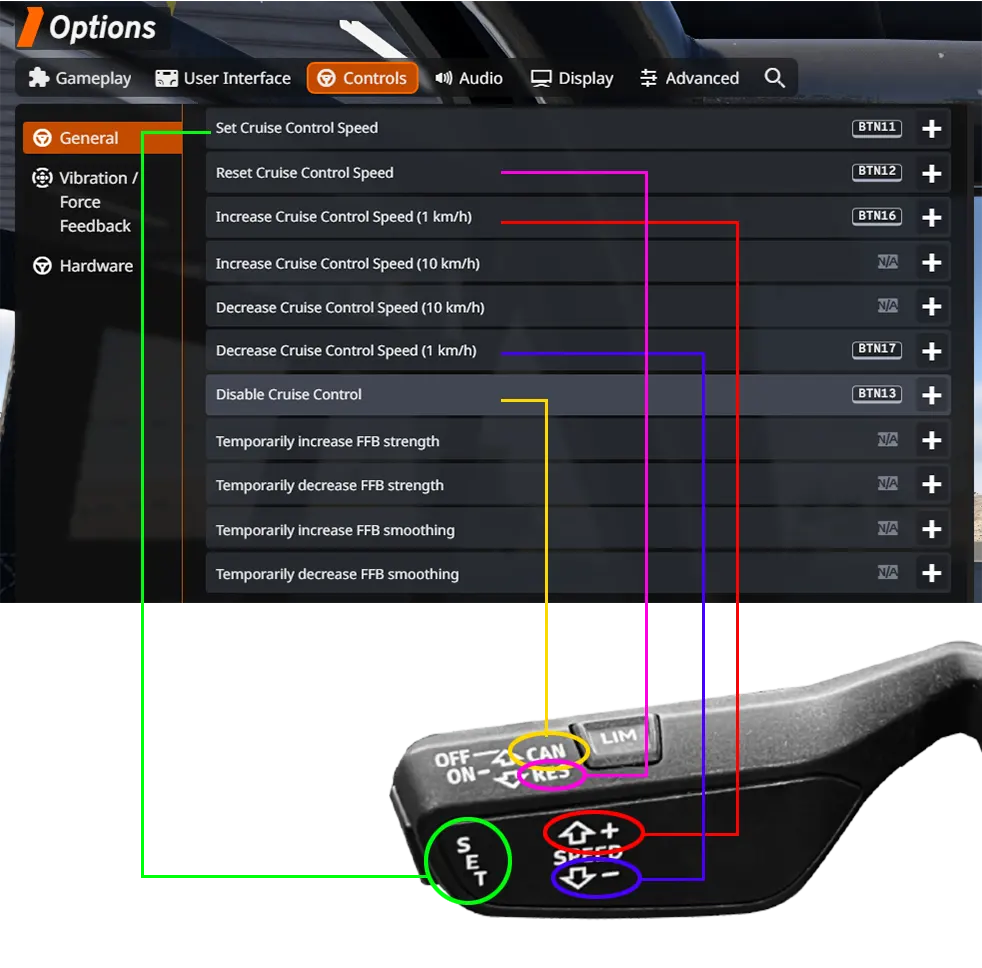Screen dimensions: 982x968
Task: Select Temporarily decrease FFB smoothing label
Action: (x=337, y=574)
